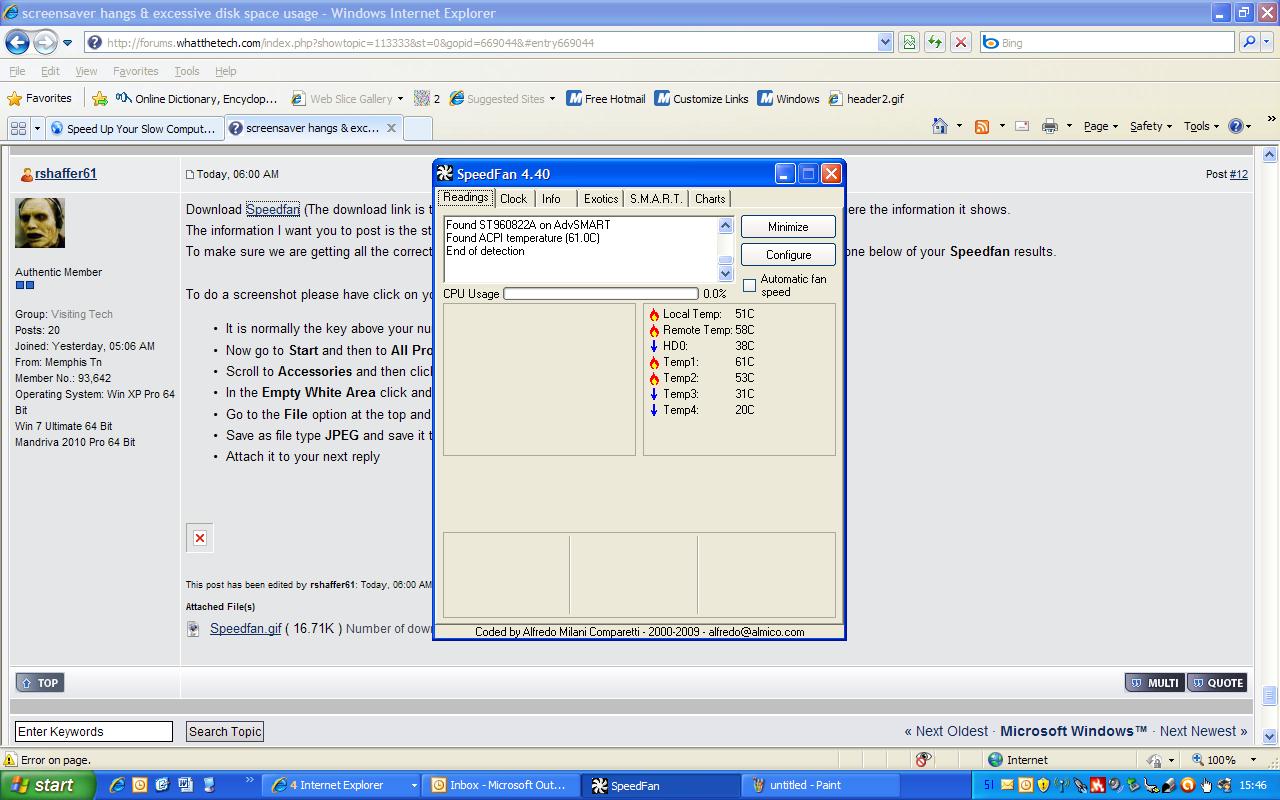Open the Edit menu
The height and width of the screenshot is (800, 1280).
click(50, 71)
